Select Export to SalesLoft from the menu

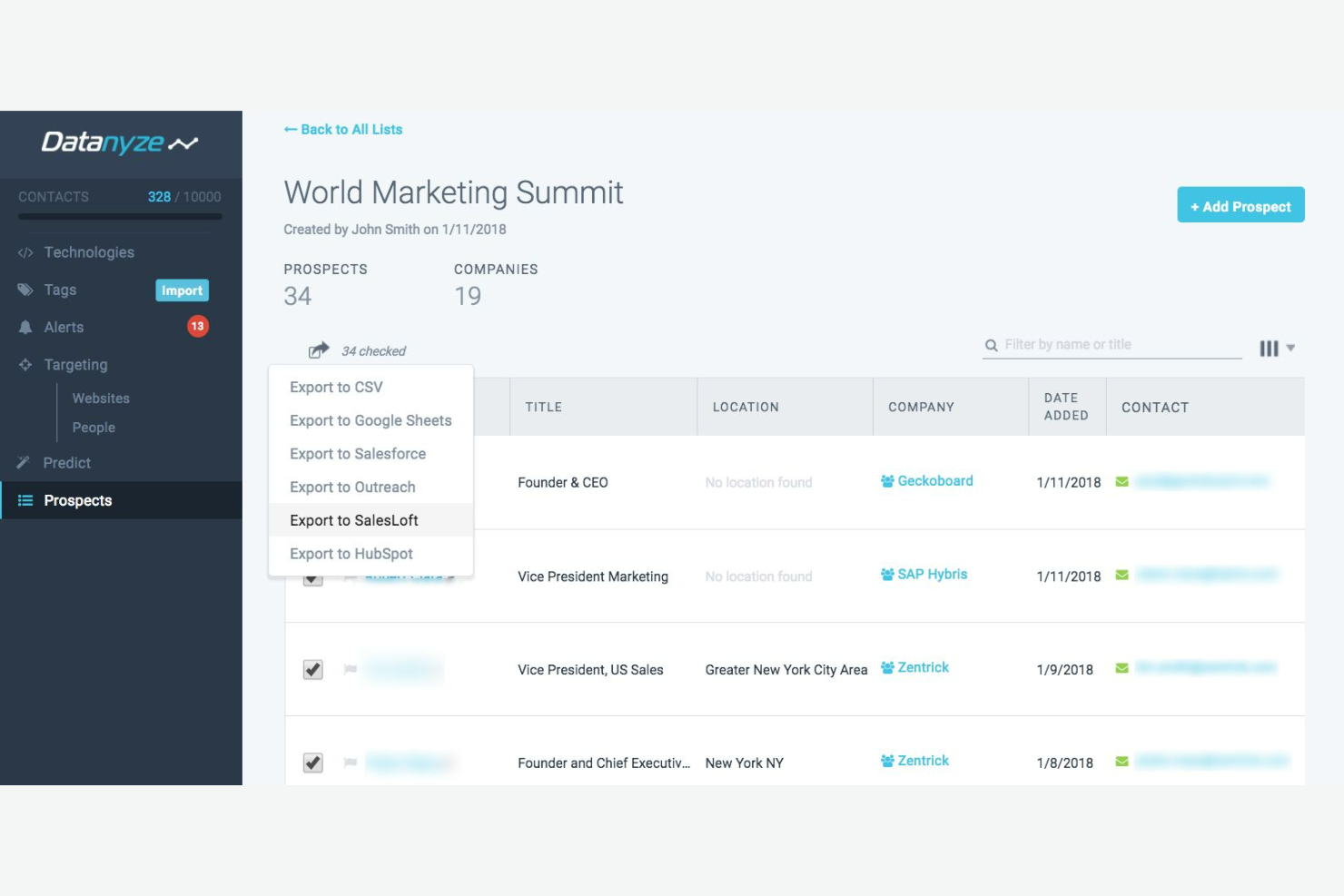(353, 519)
